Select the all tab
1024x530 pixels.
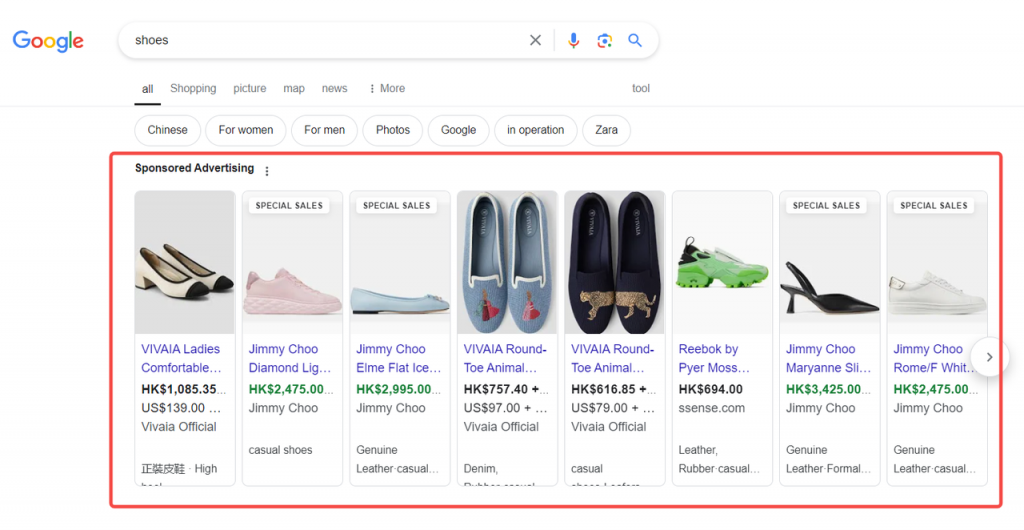pos(148,89)
